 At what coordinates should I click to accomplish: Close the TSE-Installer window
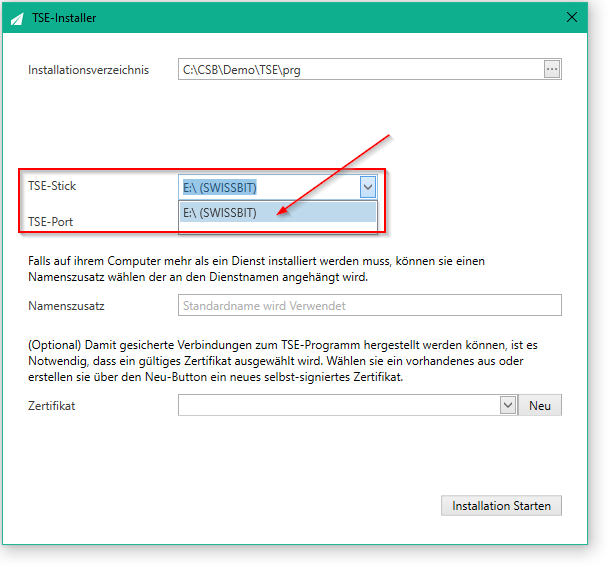pos(572,17)
